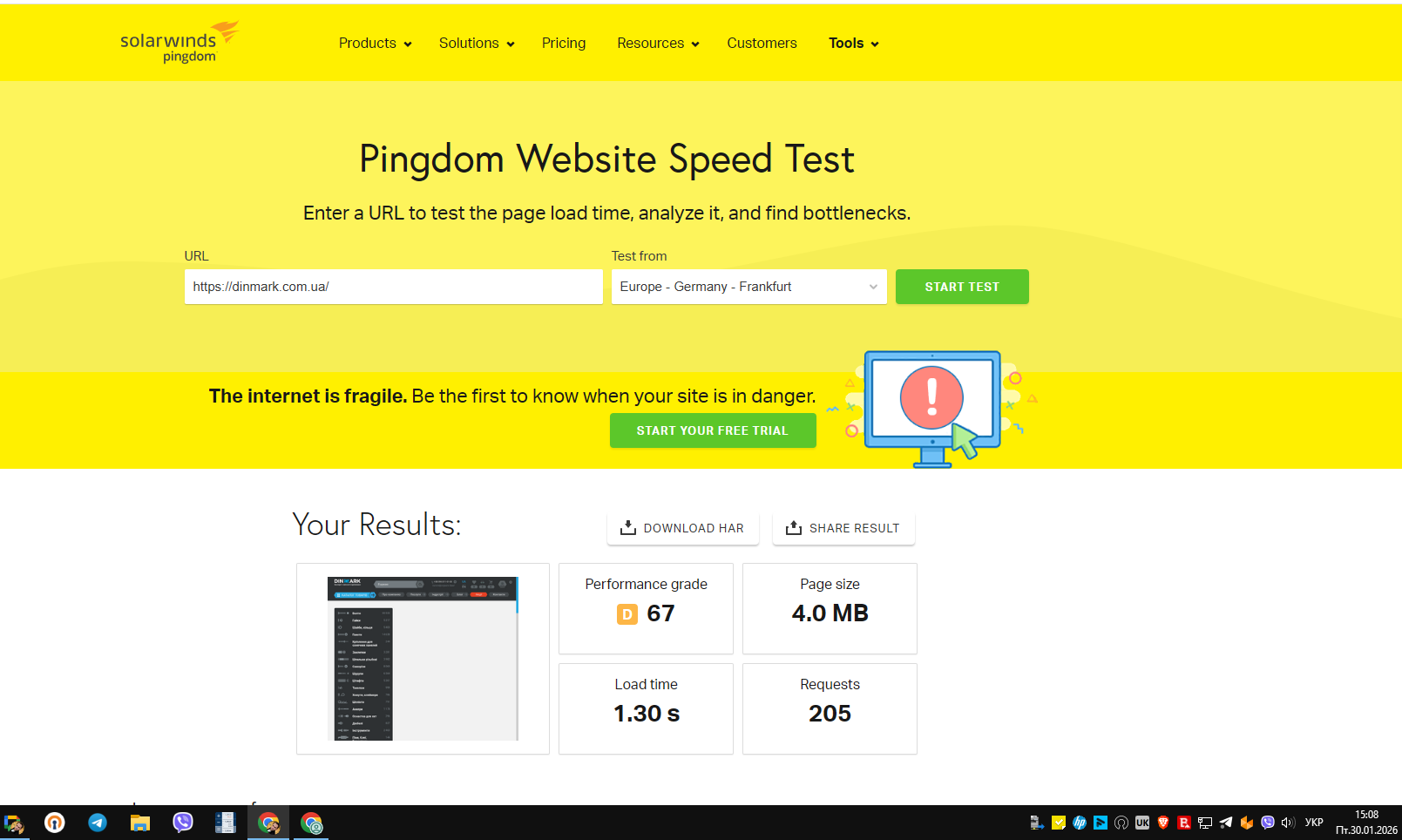The width and height of the screenshot is (1402, 840).
Task: Click the SolarWinds Pingdom logo
Action: click(180, 43)
